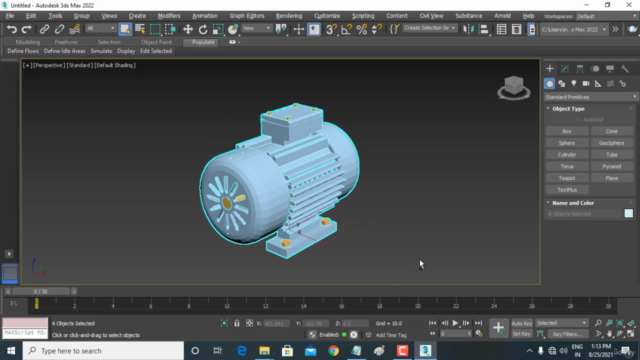Activate the Select and Link tool
The image size is (640, 360).
[44, 29]
